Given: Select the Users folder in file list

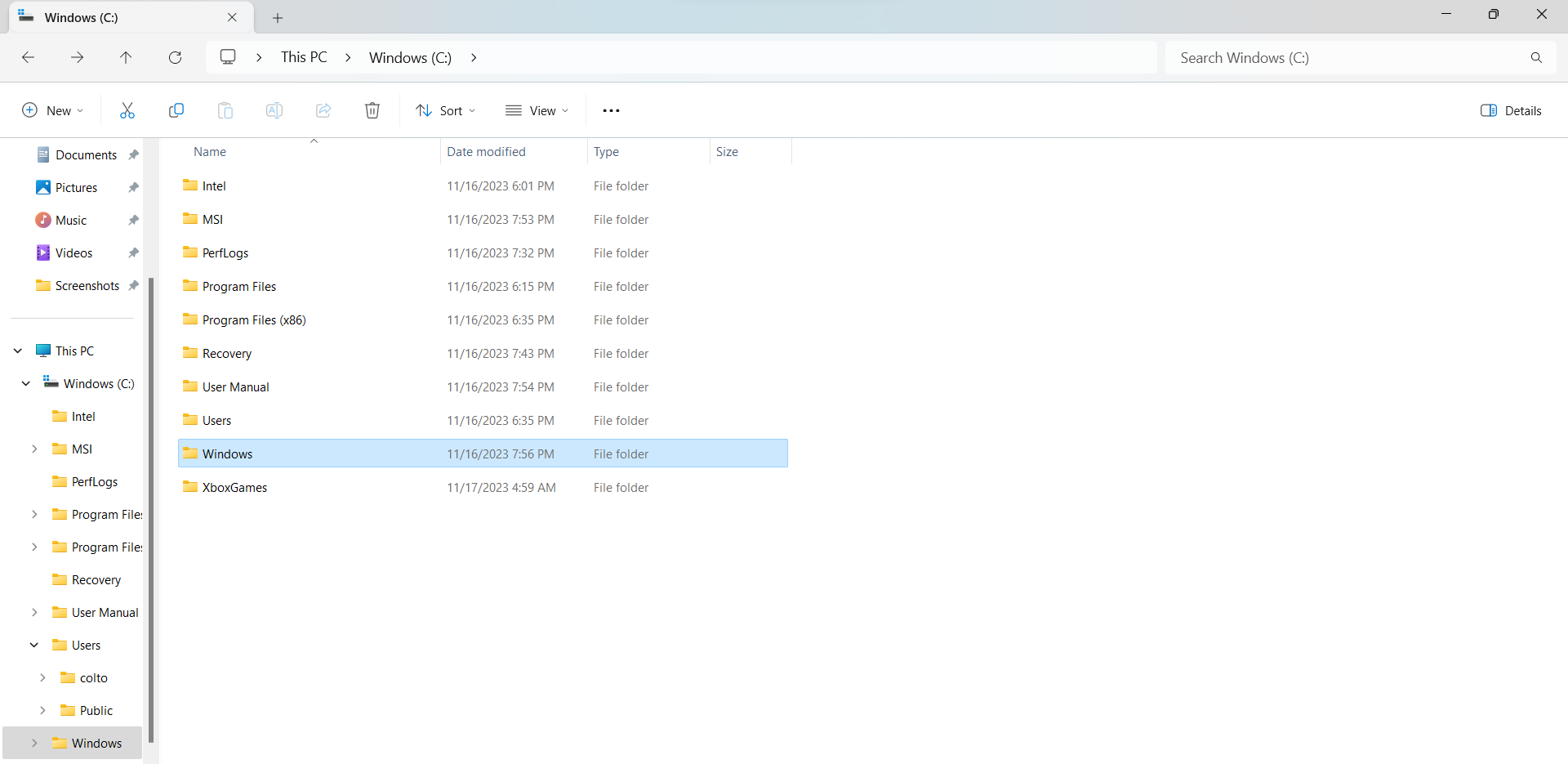Looking at the screenshot, I should pyautogui.click(x=483, y=421).
